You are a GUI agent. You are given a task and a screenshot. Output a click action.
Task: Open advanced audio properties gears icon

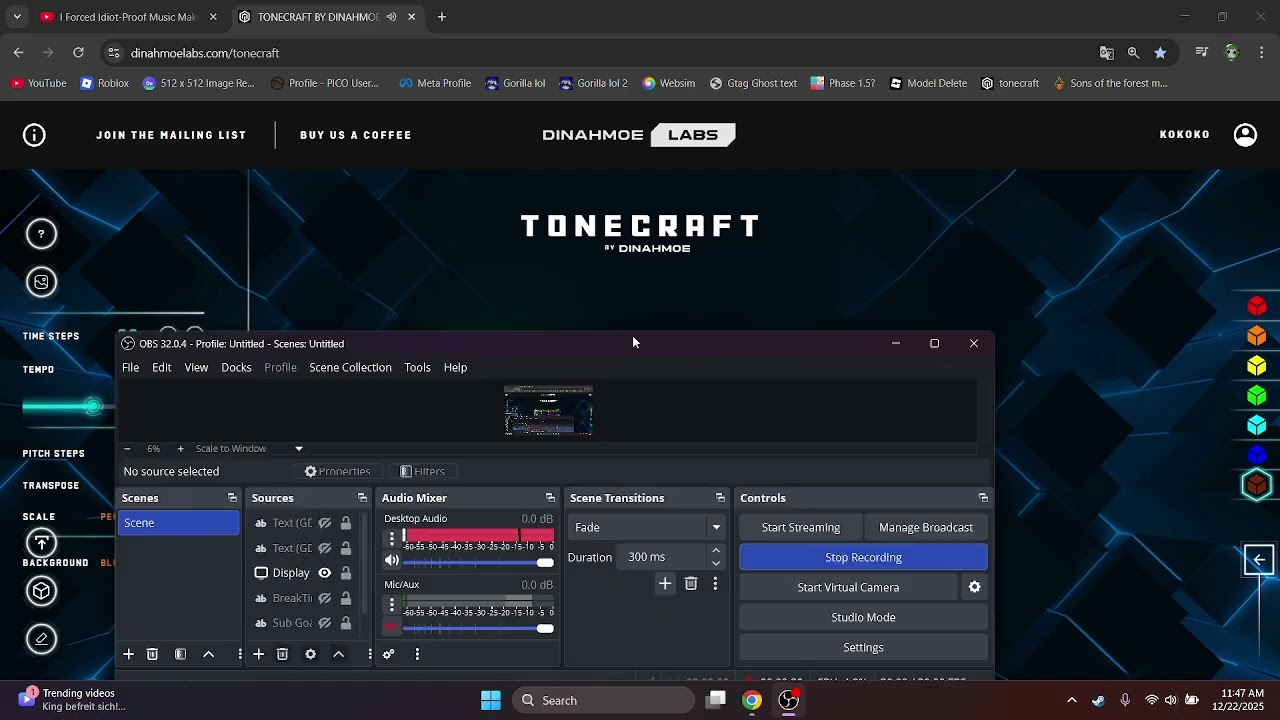pos(388,654)
